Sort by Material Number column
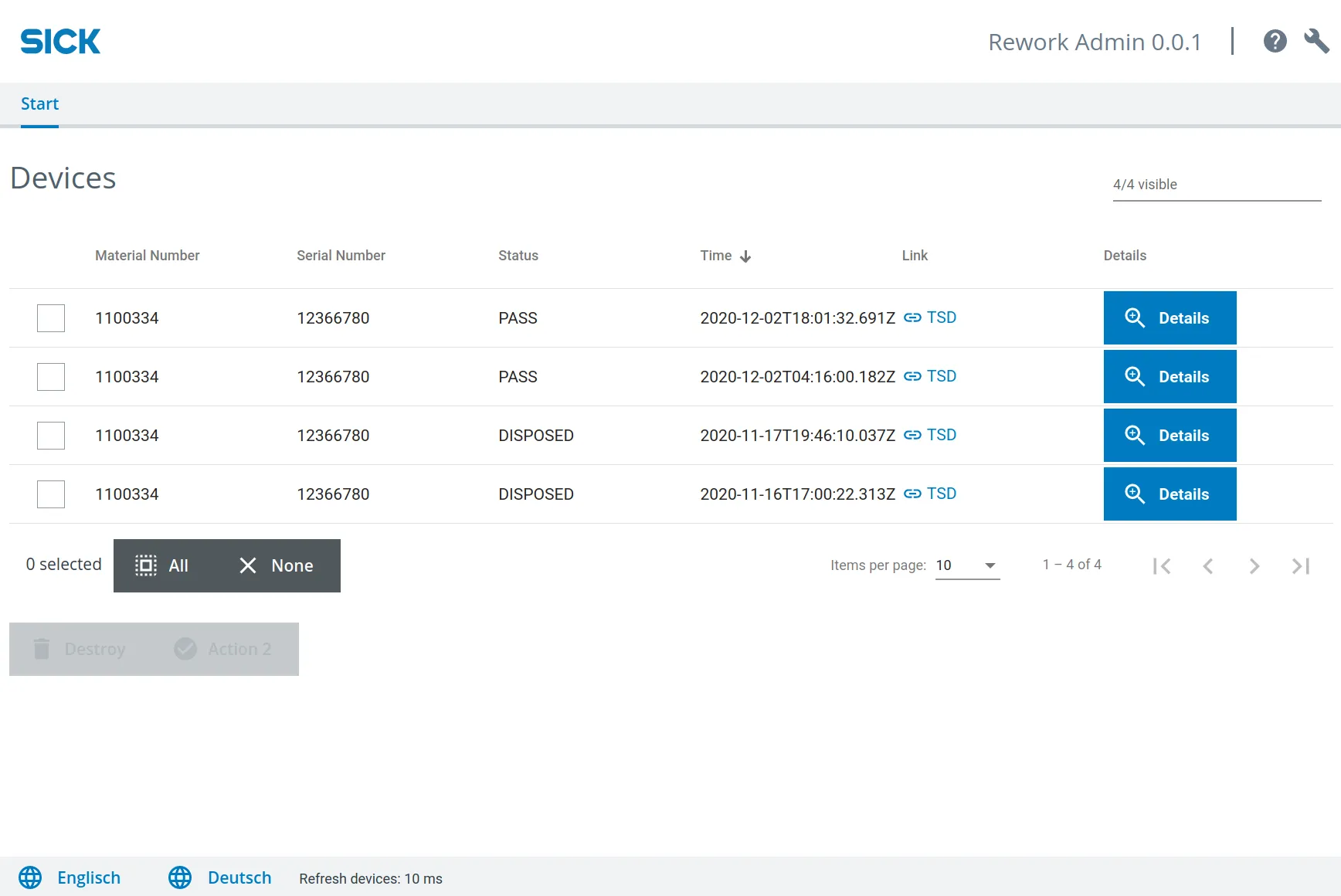 [147, 256]
